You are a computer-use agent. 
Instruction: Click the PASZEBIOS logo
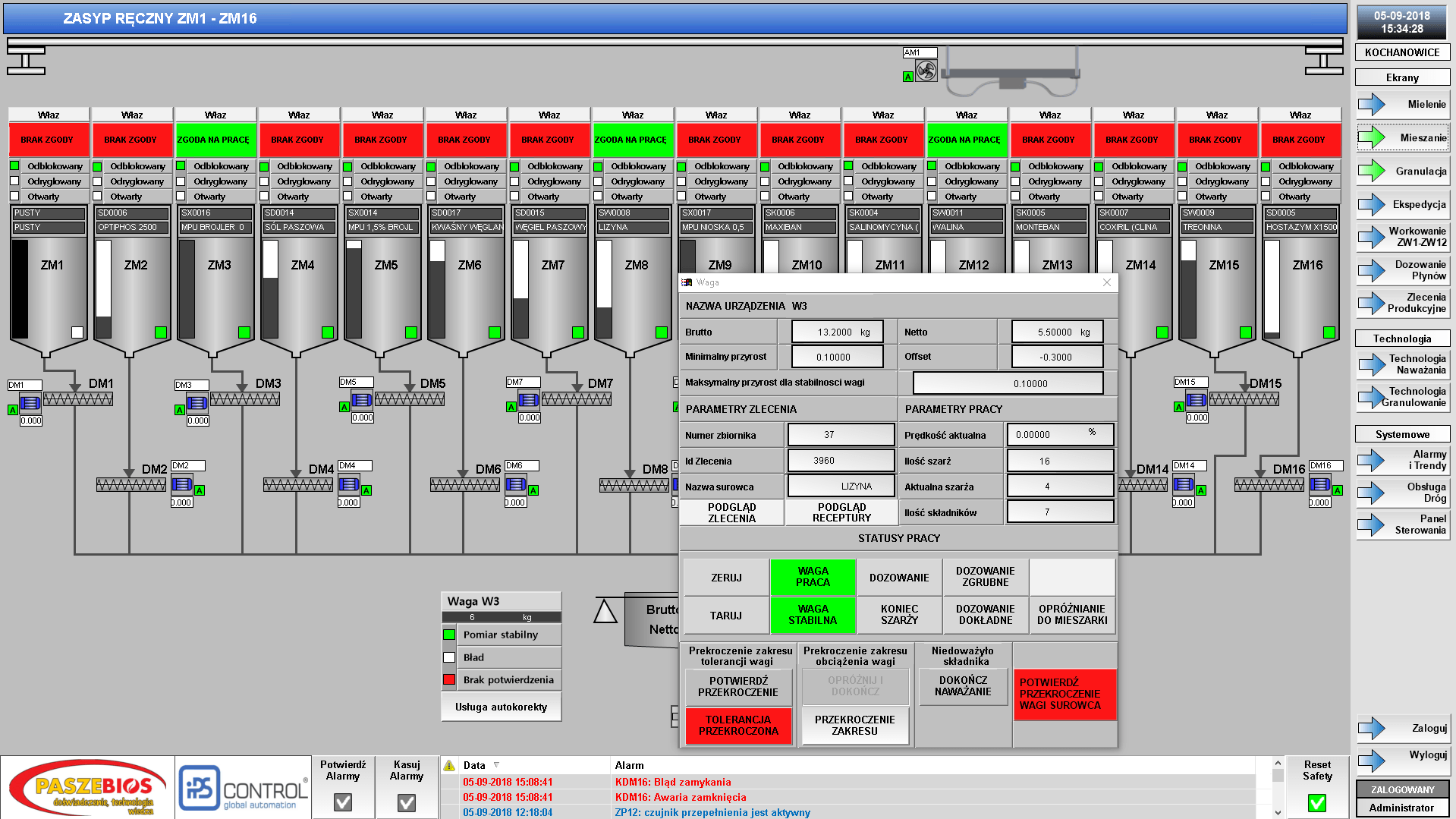pyautogui.click(x=89, y=788)
